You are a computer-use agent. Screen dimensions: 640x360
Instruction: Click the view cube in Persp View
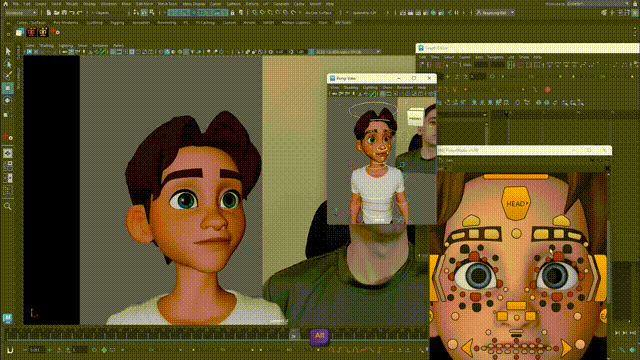pyautogui.click(x=415, y=118)
